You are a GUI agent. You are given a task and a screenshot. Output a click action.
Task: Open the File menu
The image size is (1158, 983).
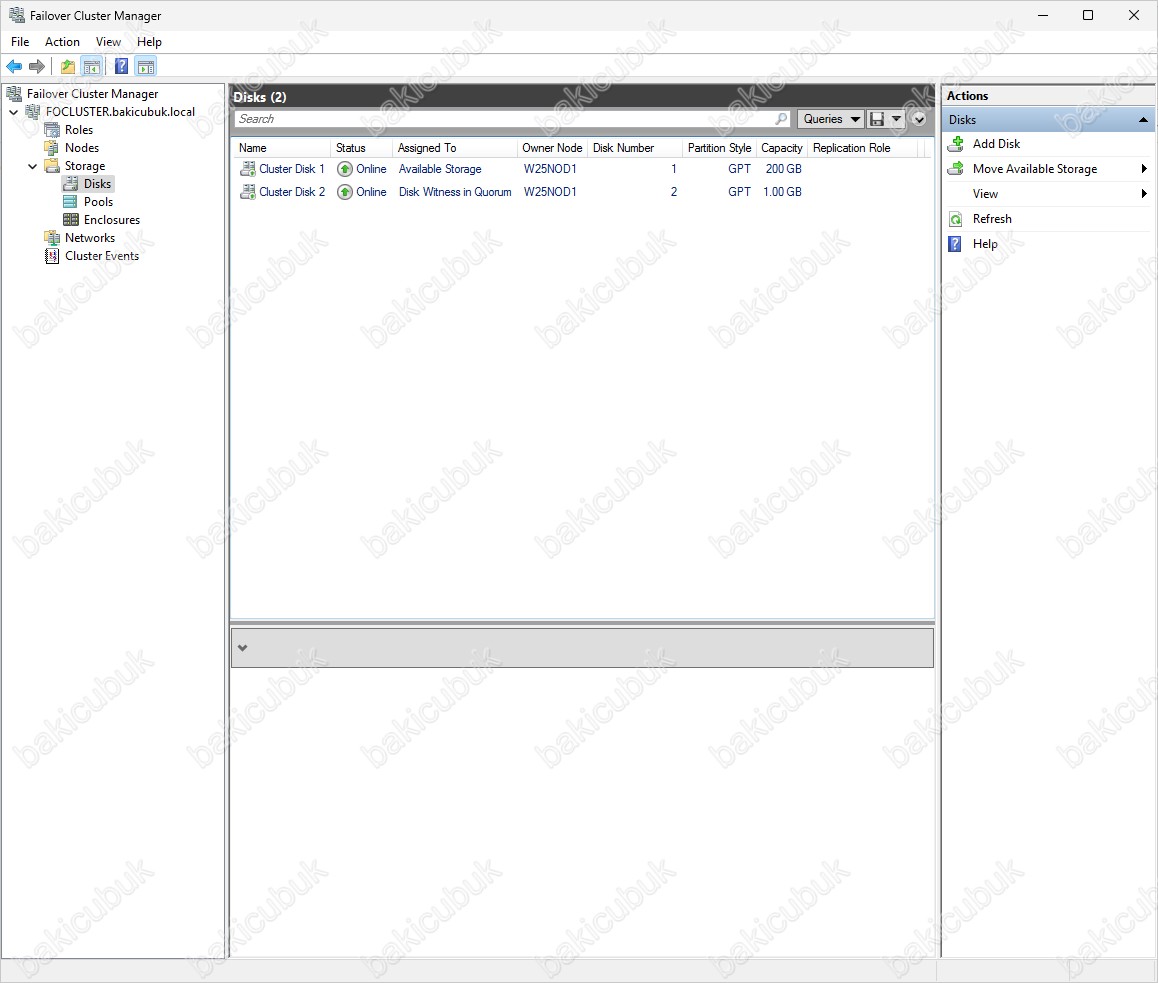click(x=20, y=42)
